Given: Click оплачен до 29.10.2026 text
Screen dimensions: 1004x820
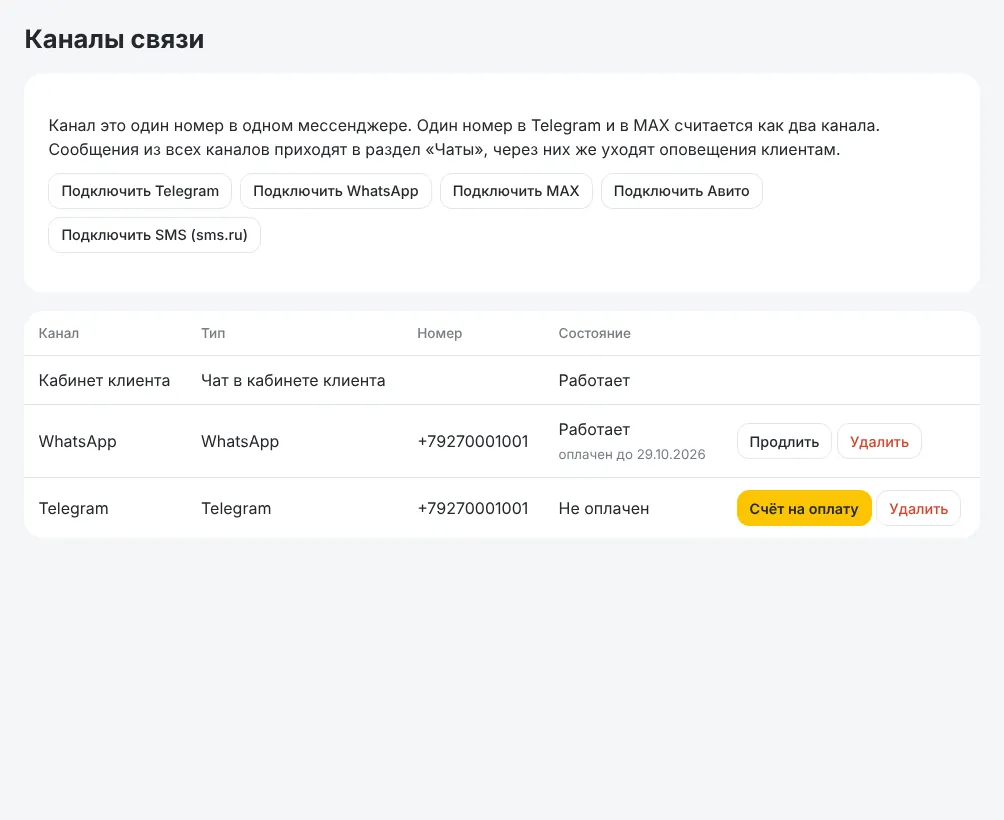Looking at the screenshot, I should click(632, 454).
